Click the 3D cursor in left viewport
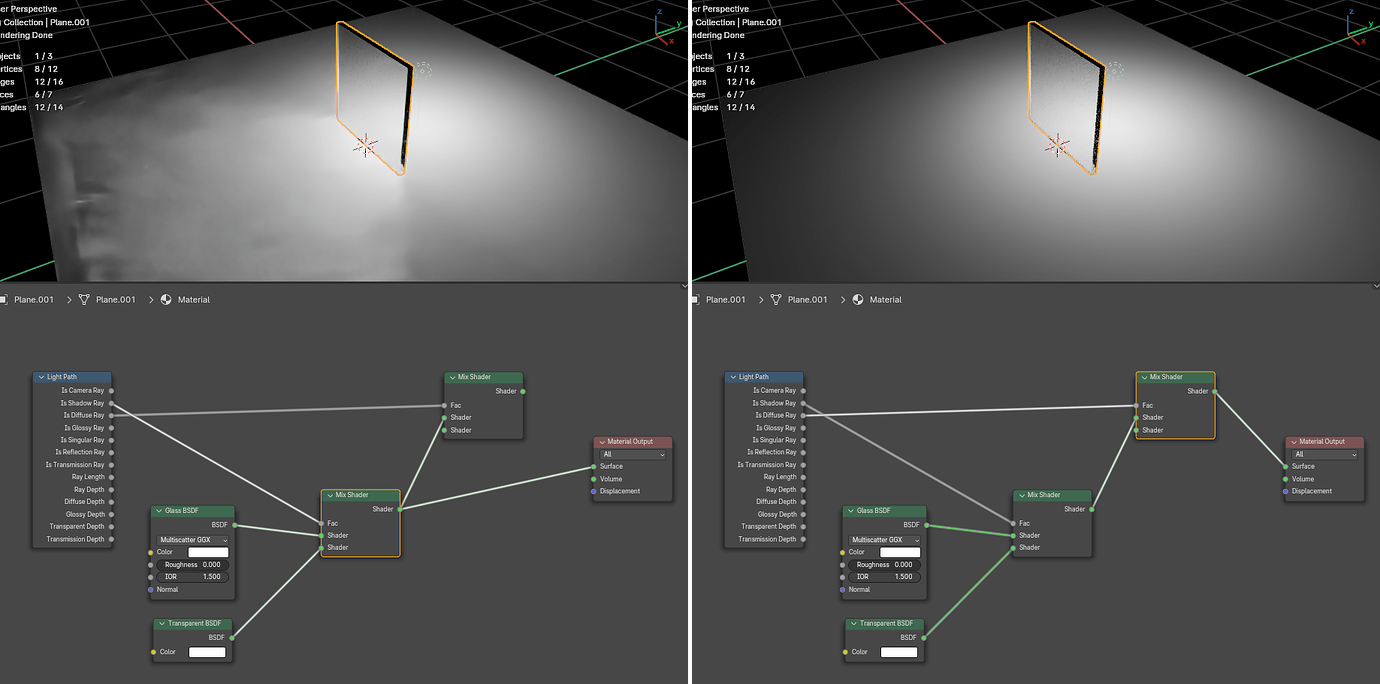Screen dimensions: 1380x684 (365, 146)
